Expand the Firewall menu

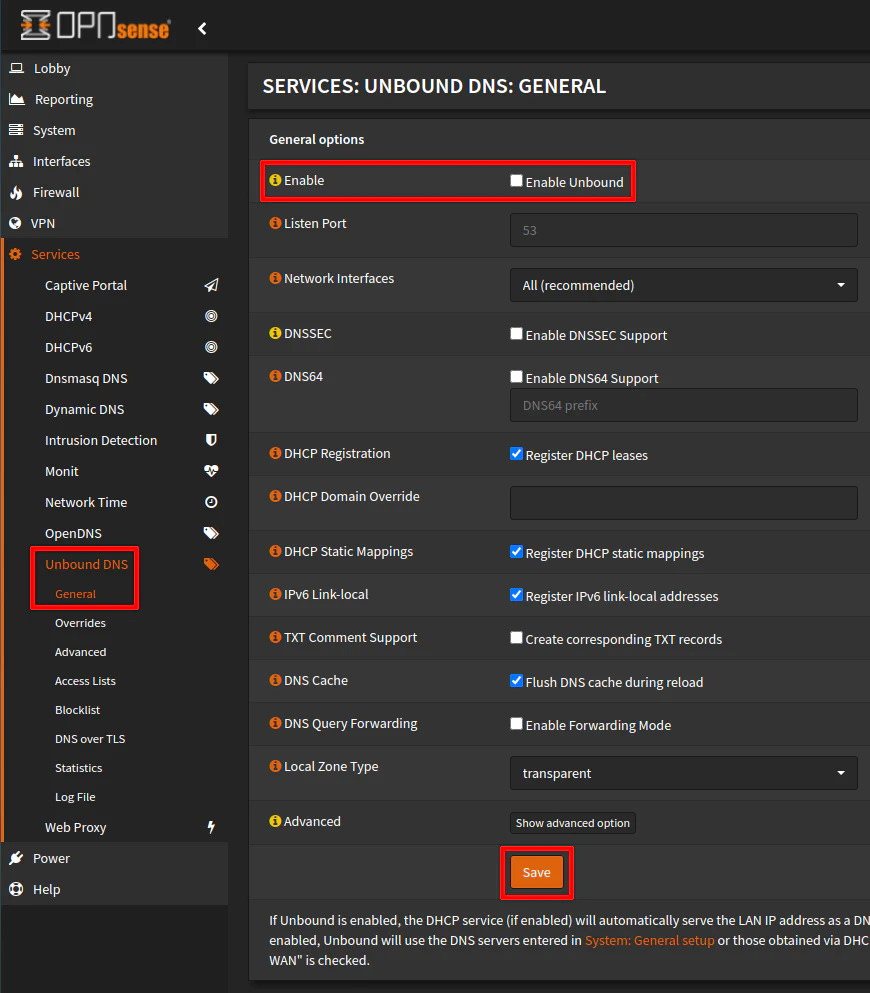tap(114, 192)
